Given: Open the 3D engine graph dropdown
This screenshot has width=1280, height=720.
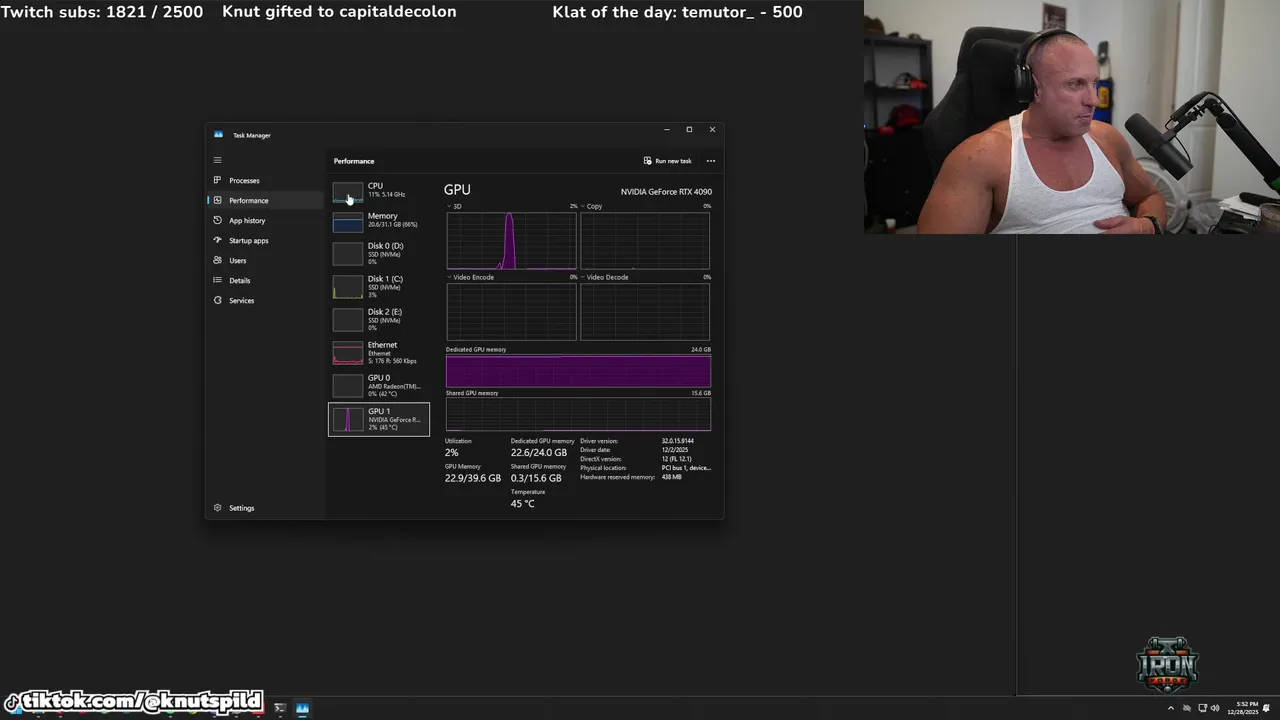Looking at the screenshot, I should 454,206.
